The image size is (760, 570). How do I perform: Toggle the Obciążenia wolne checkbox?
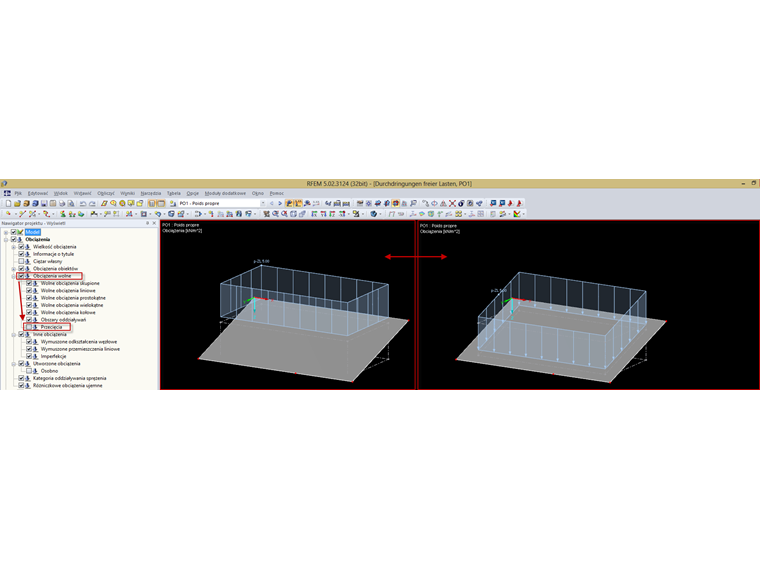pos(21,276)
